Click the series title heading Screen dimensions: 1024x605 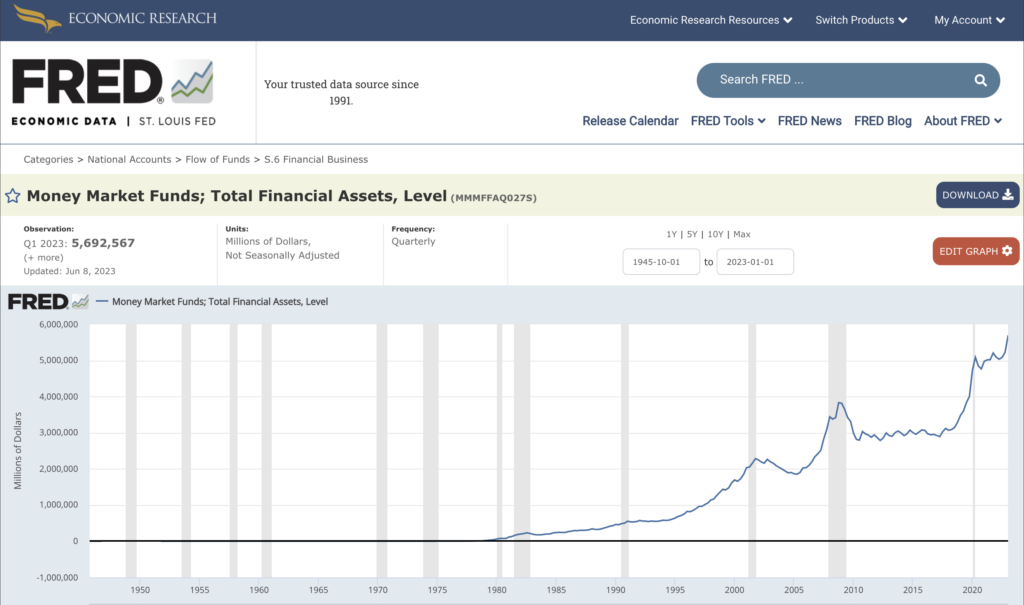click(236, 196)
